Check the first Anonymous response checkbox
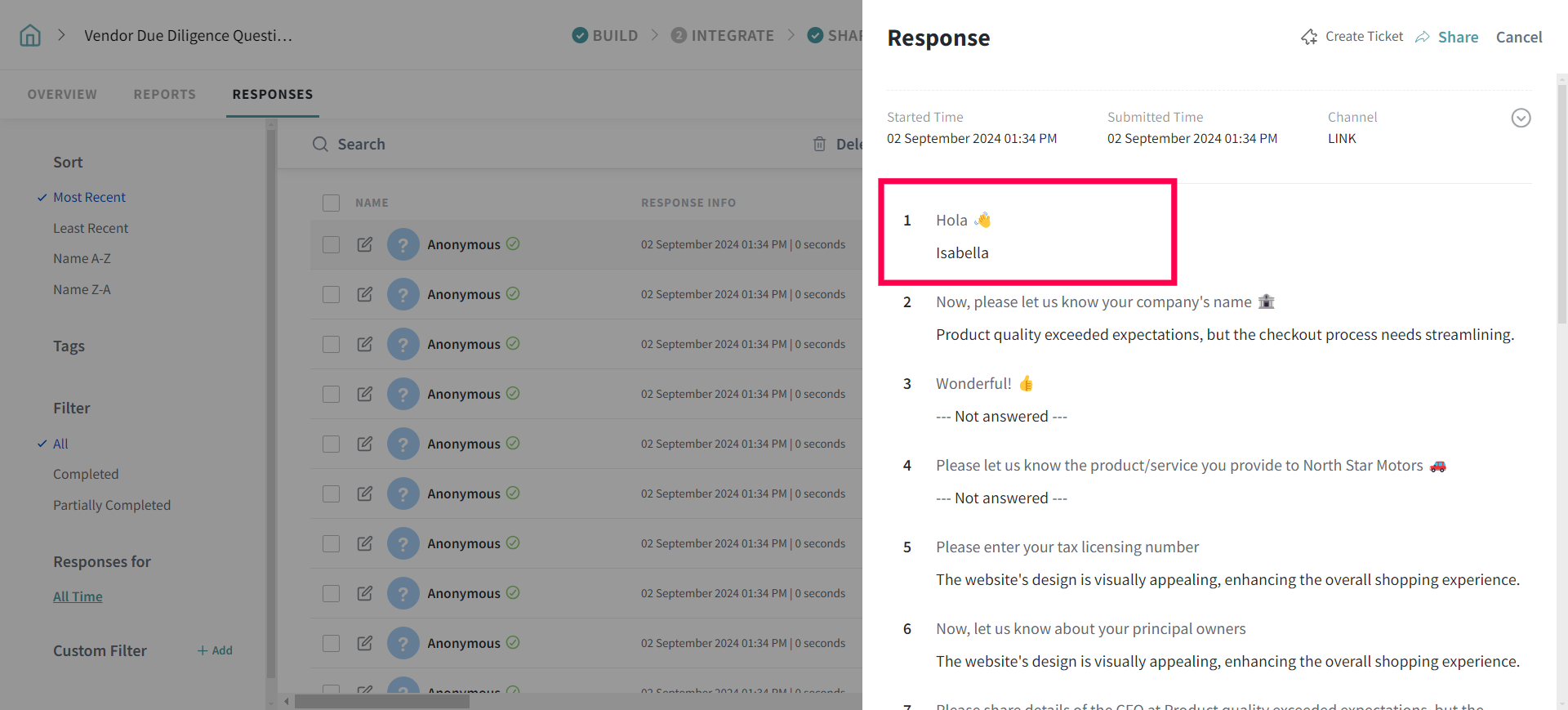Viewport: 1568px width, 710px height. coord(331,244)
